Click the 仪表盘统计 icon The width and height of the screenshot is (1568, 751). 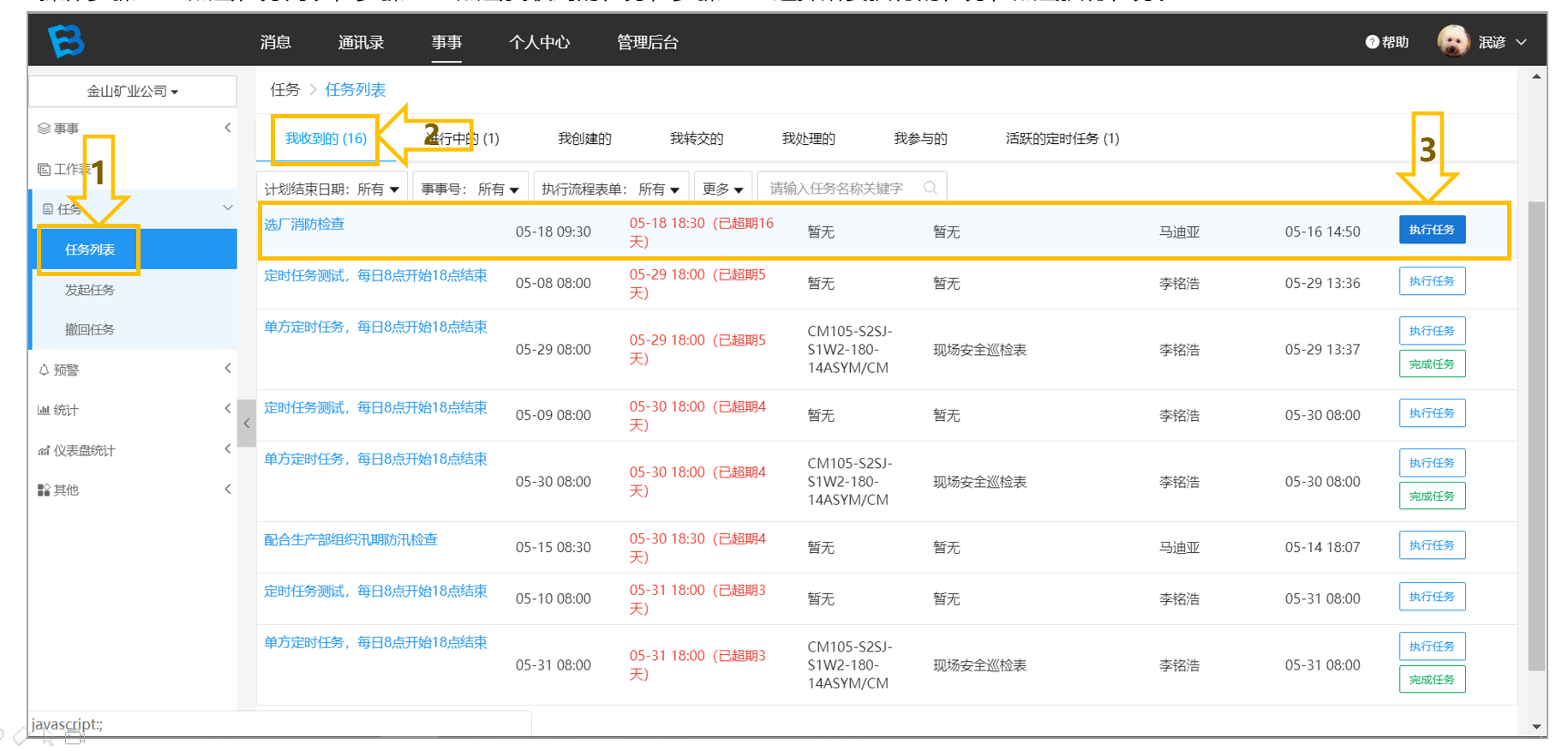(x=44, y=450)
